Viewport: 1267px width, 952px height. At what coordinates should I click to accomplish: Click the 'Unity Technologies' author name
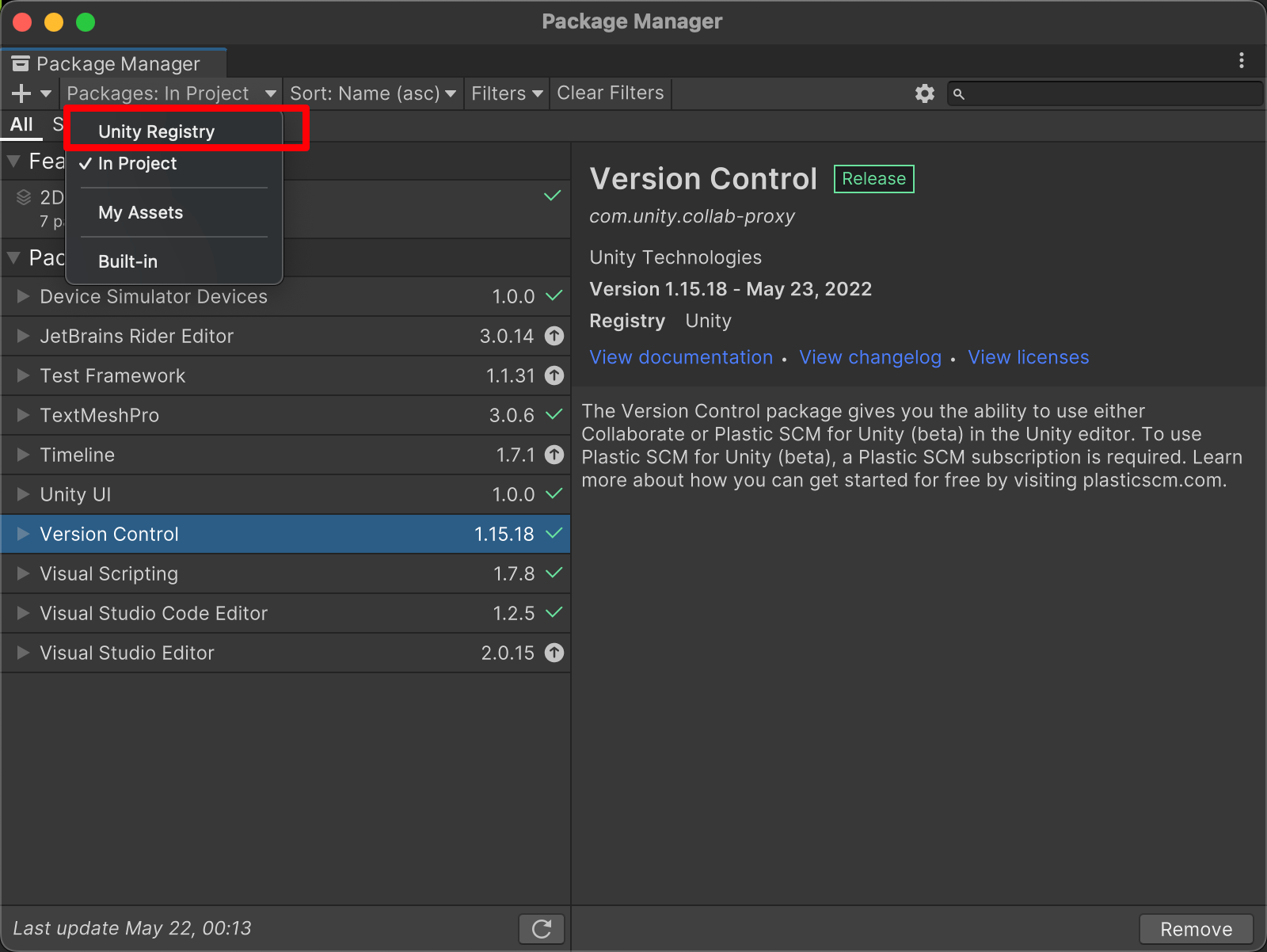point(675,257)
